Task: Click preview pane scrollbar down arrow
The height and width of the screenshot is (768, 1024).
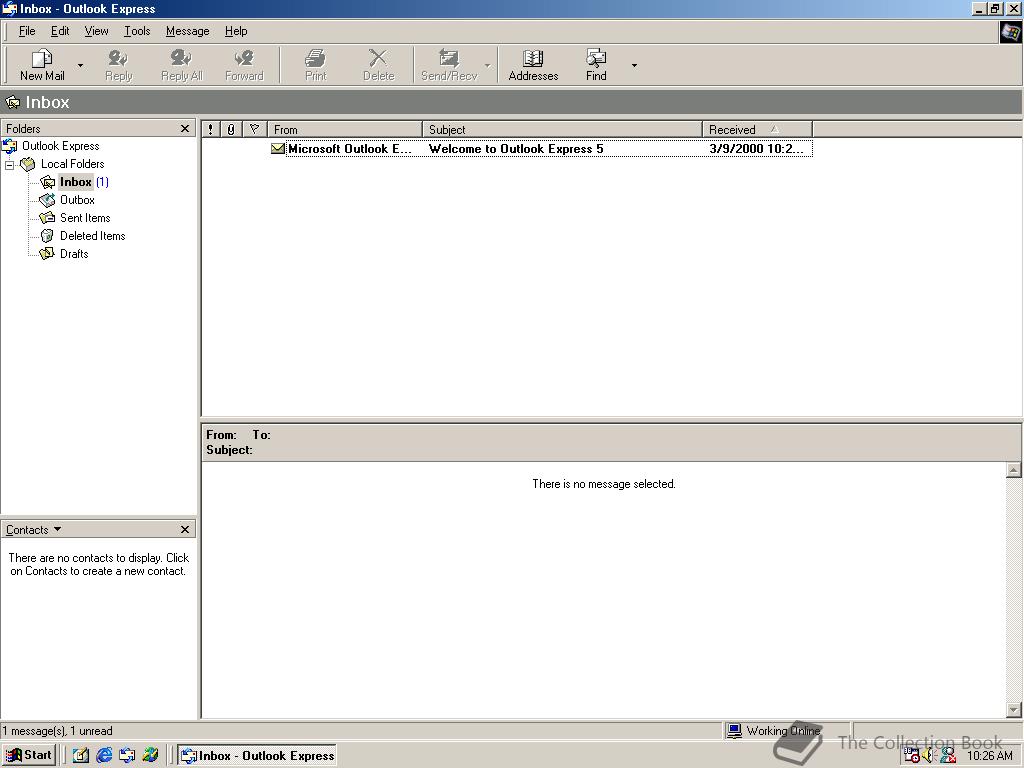Action: tap(1014, 710)
